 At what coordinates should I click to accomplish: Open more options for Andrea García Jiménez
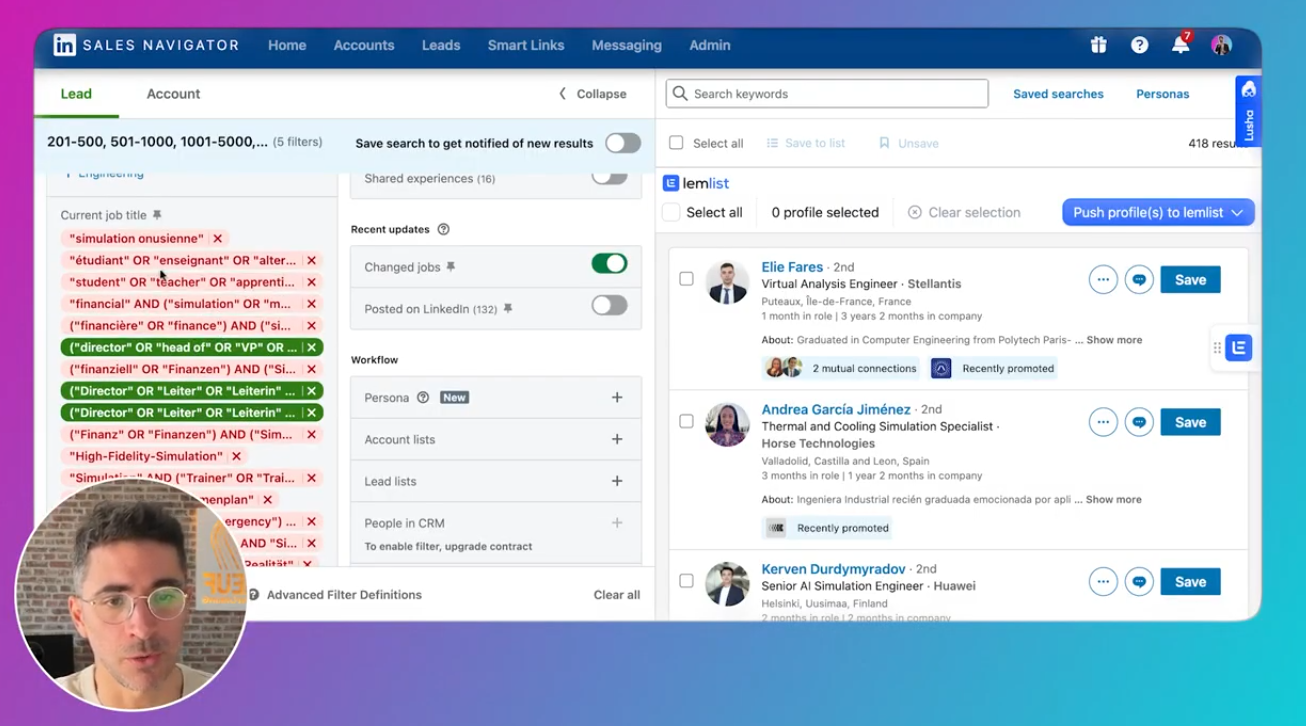[1103, 422]
